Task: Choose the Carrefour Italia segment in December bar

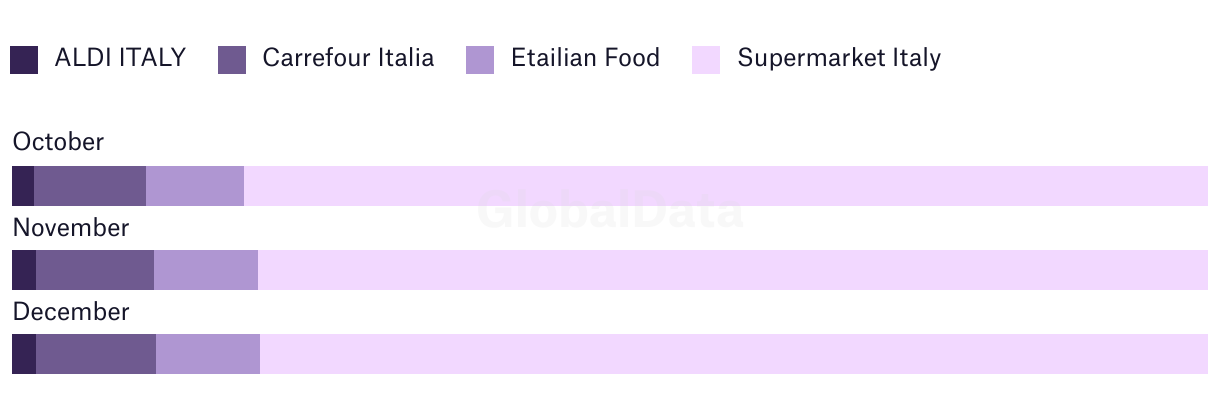Action: (x=96, y=354)
